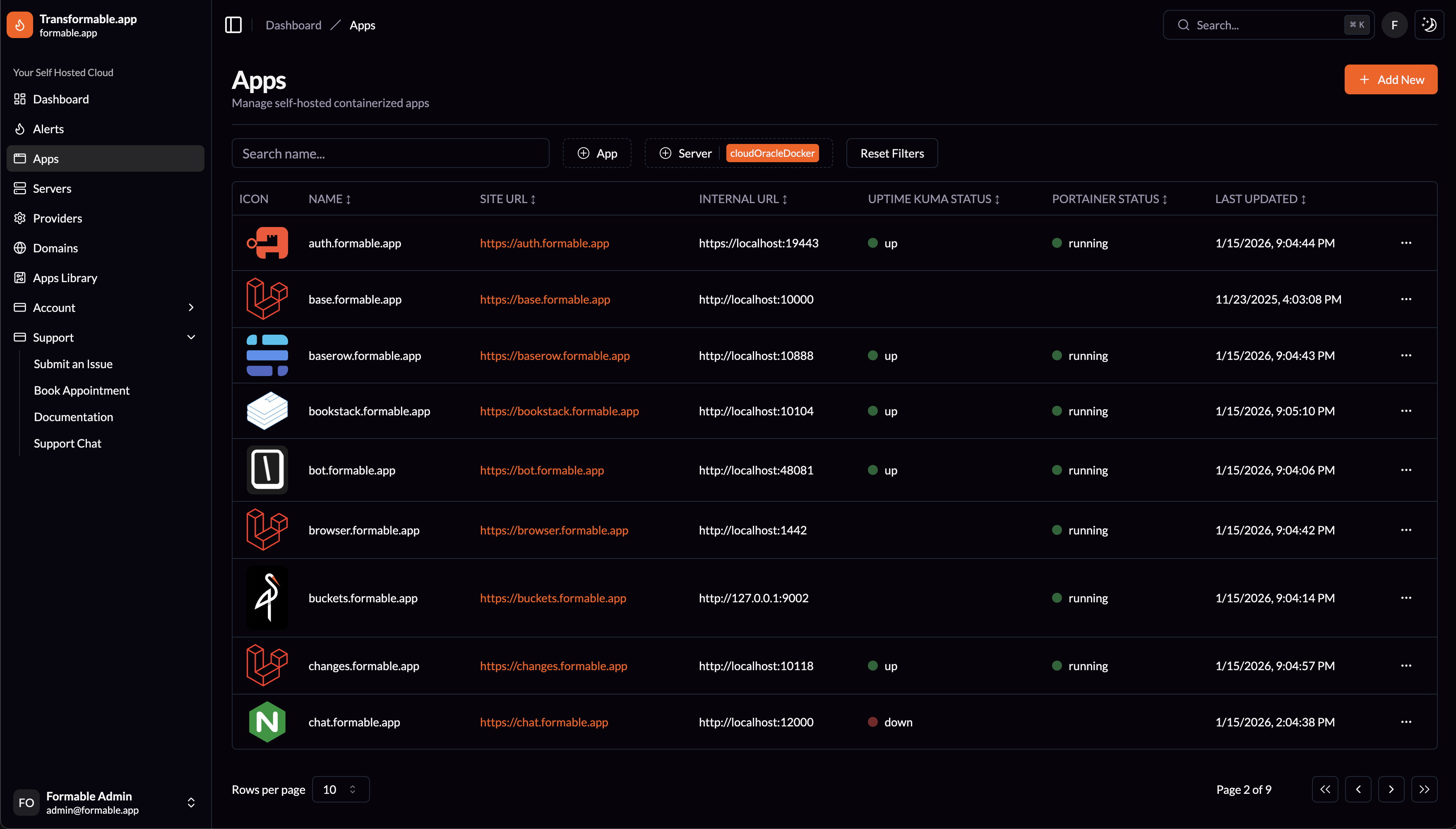Click the Transformable.app flame logo
Viewport: 1456px width, 829px height.
click(x=20, y=25)
